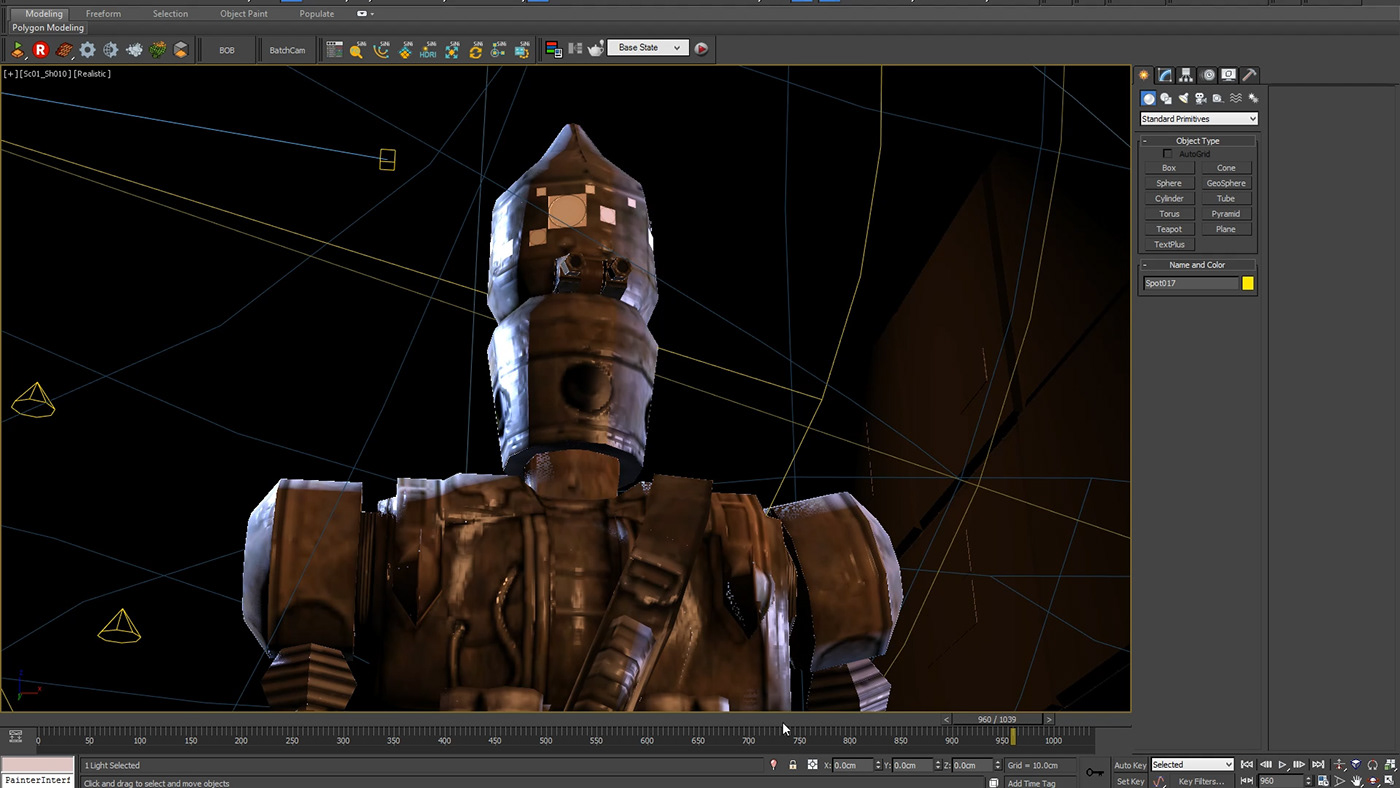Viewport: 1400px width, 788px height.
Task: Select the Cameras category icon
Action: tap(1201, 98)
